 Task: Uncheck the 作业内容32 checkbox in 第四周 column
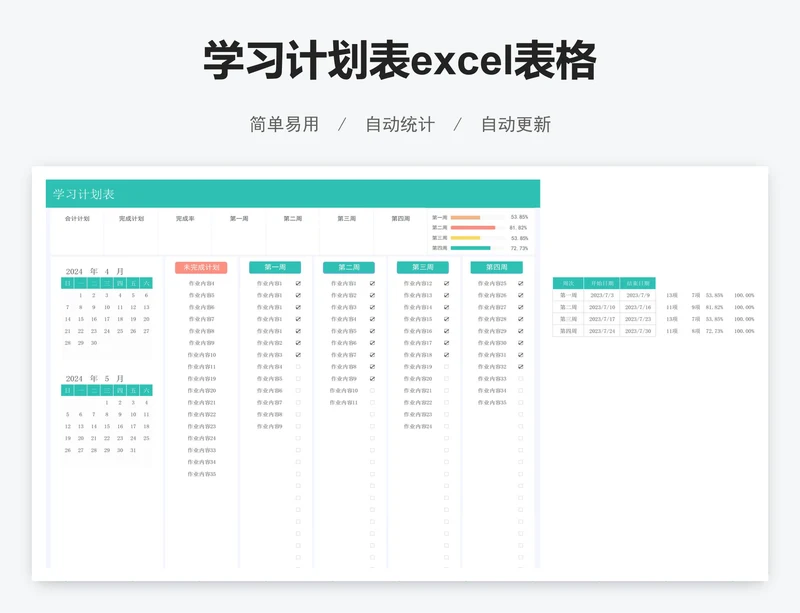pyautogui.click(x=520, y=367)
